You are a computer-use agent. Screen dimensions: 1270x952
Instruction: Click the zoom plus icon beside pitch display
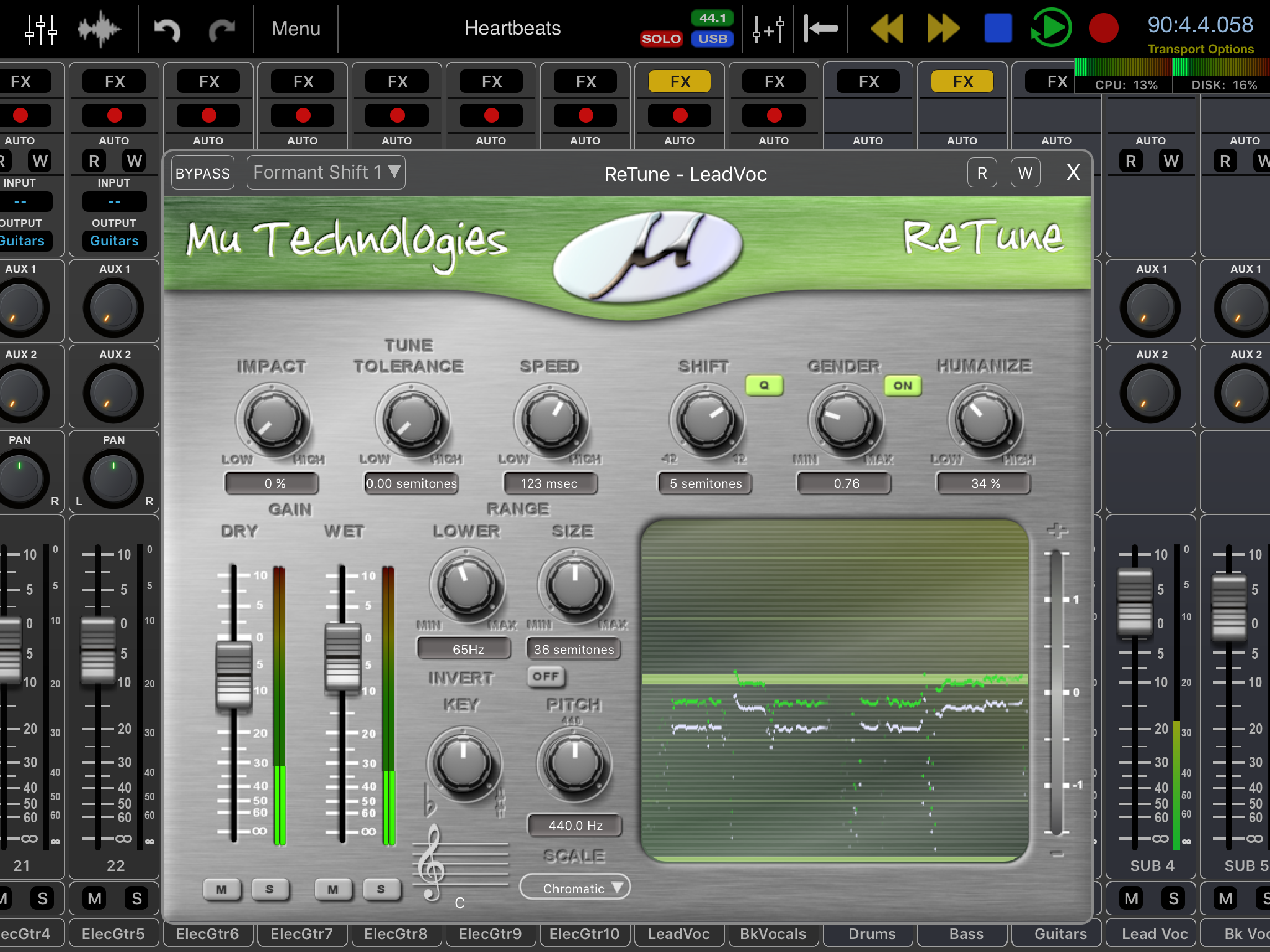1057,531
